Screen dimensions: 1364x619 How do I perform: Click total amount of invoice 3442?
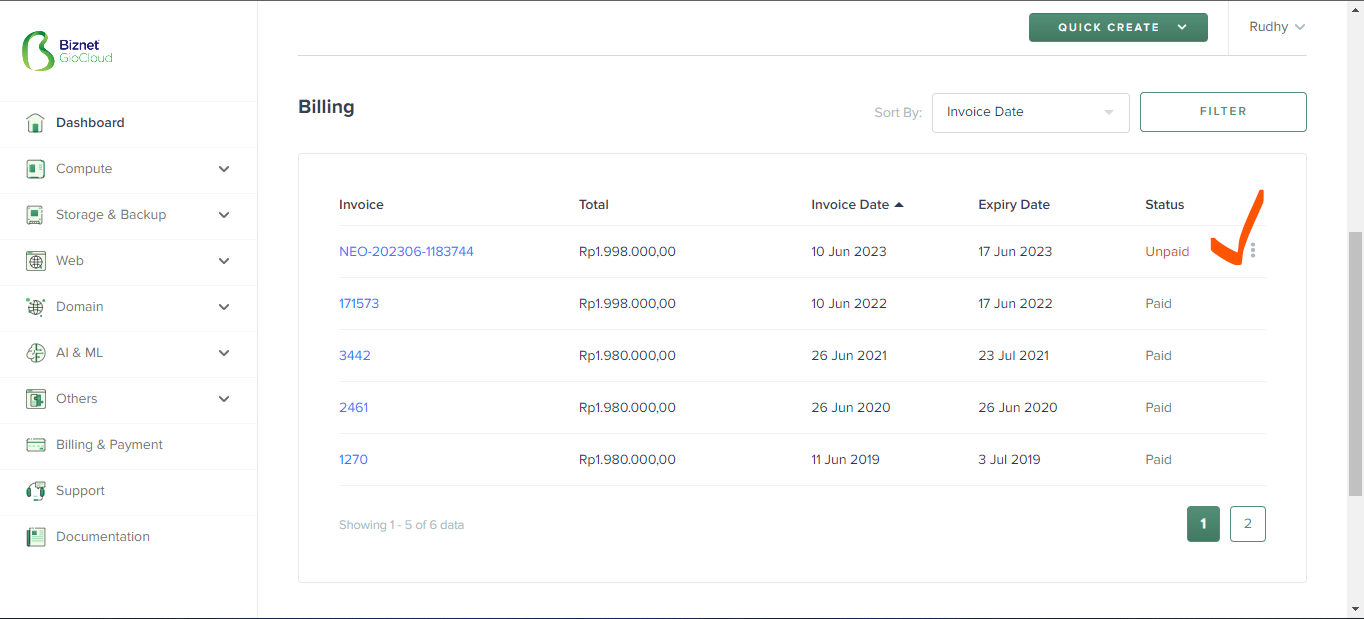tap(627, 355)
